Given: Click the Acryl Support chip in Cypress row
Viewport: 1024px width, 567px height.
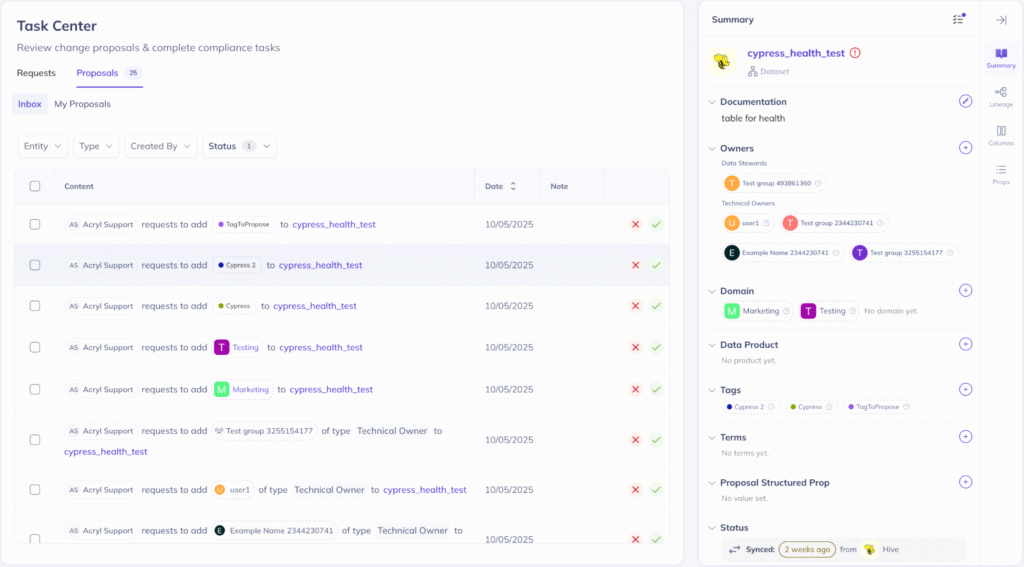Looking at the screenshot, I should pyautogui.click(x=101, y=306).
